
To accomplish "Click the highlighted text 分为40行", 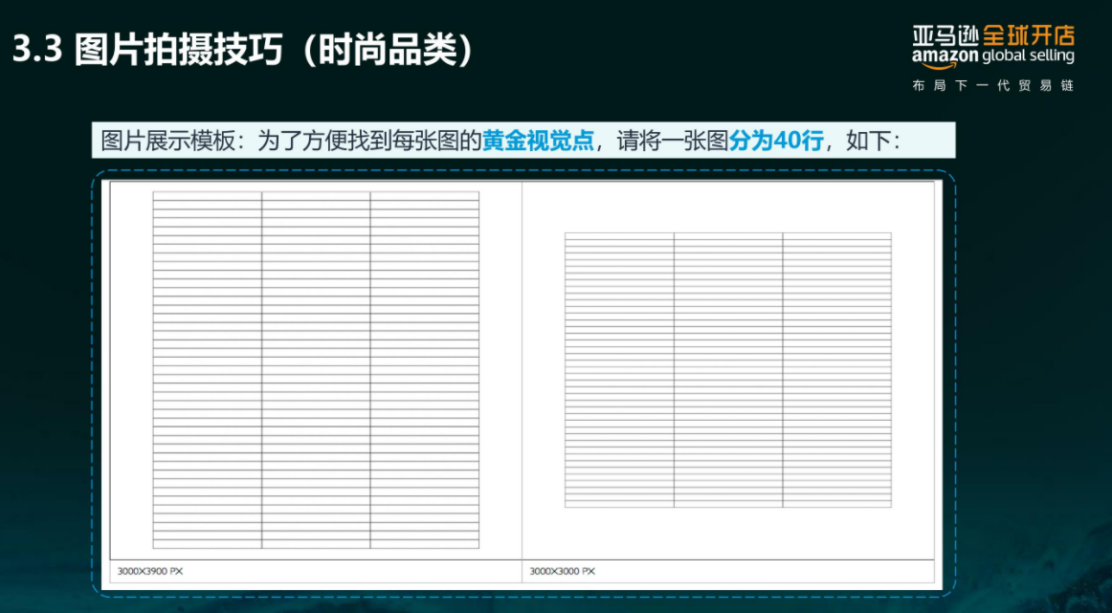I will (x=776, y=140).
